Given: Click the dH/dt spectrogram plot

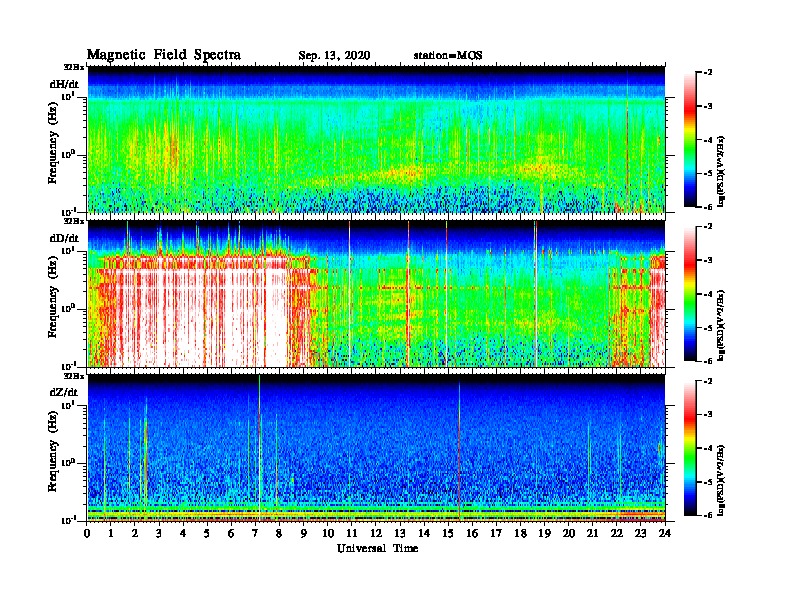Looking at the screenshot, I should 376,139.
